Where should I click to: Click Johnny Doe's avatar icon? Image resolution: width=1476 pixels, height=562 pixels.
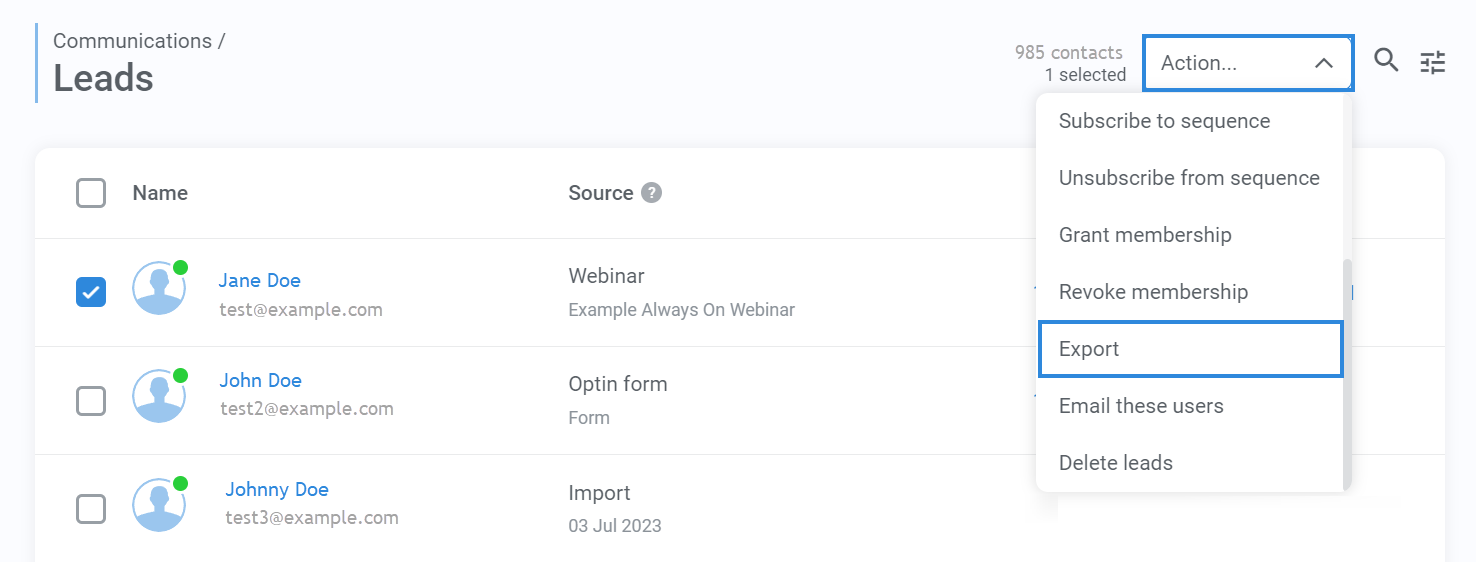point(159,504)
